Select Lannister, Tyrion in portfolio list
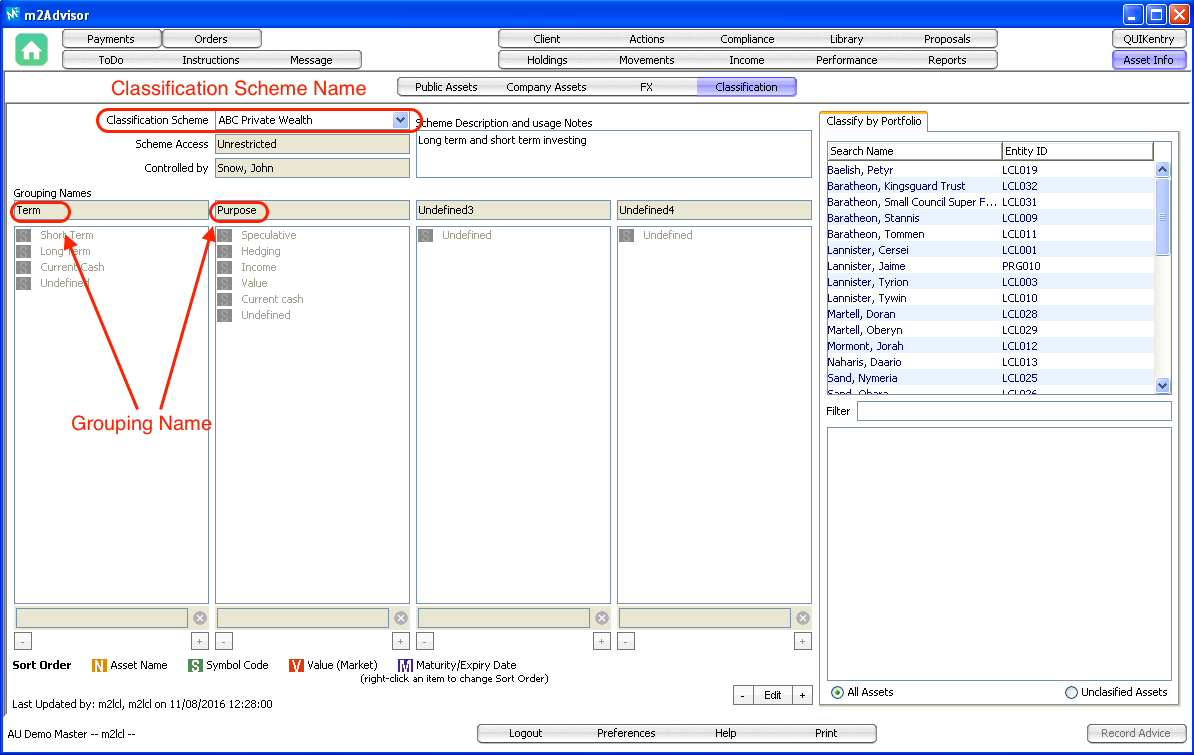1194x755 pixels. [867, 282]
